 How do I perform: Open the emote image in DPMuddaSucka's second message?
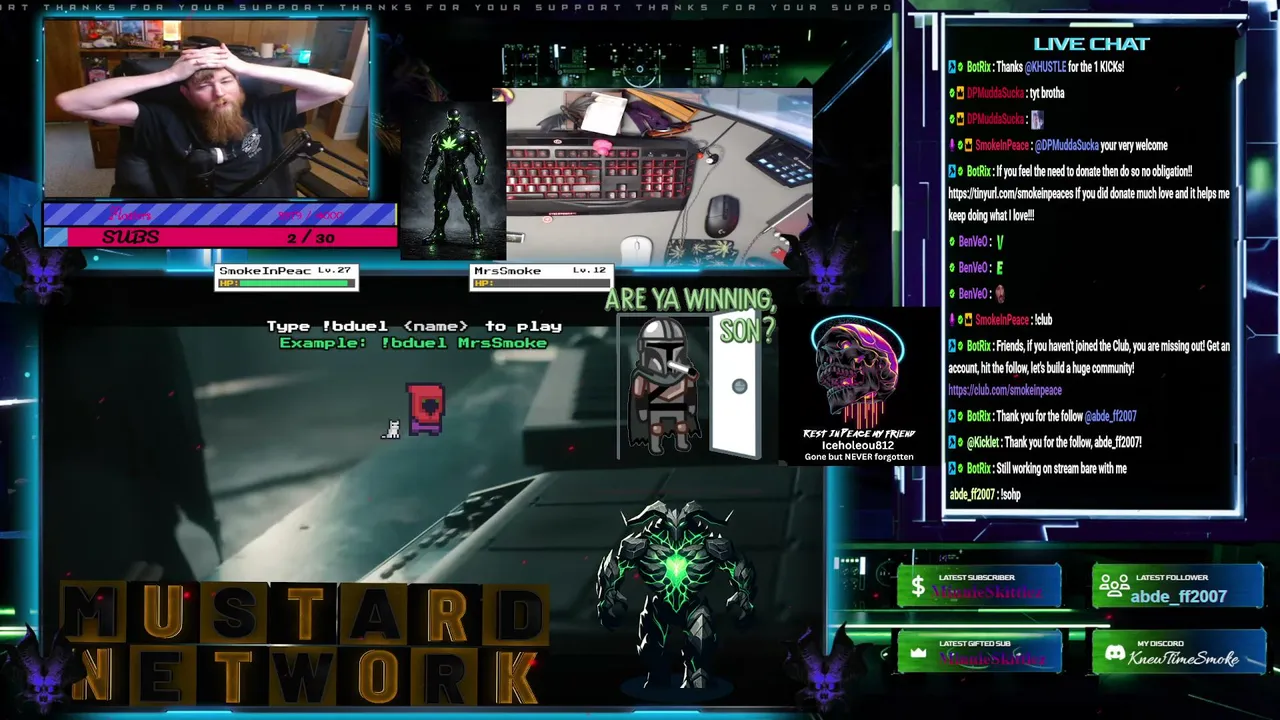point(1037,120)
